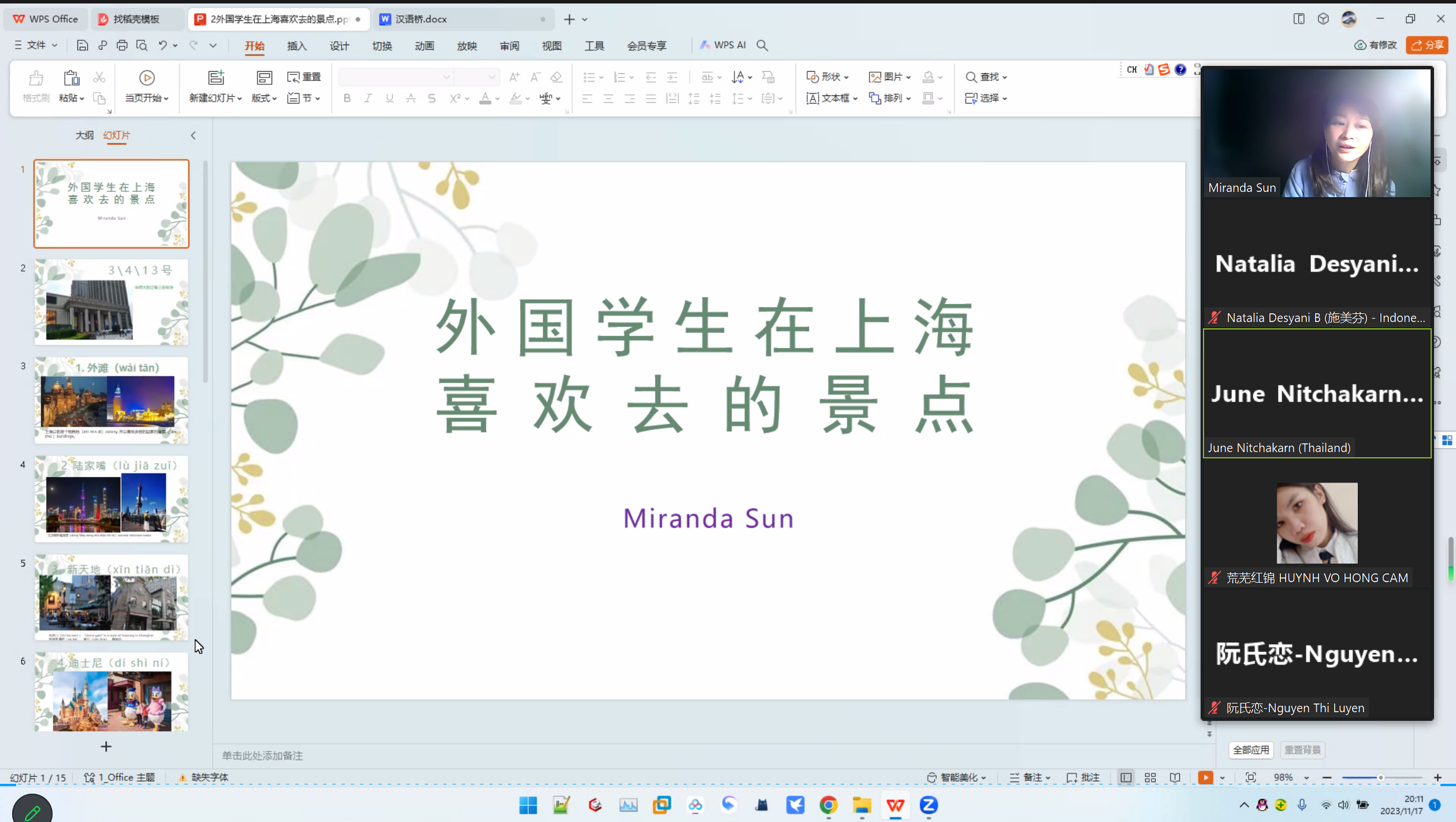Viewport: 1456px width, 822px height.
Task: Toggle Bold formatting button
Action: (347, 98)
